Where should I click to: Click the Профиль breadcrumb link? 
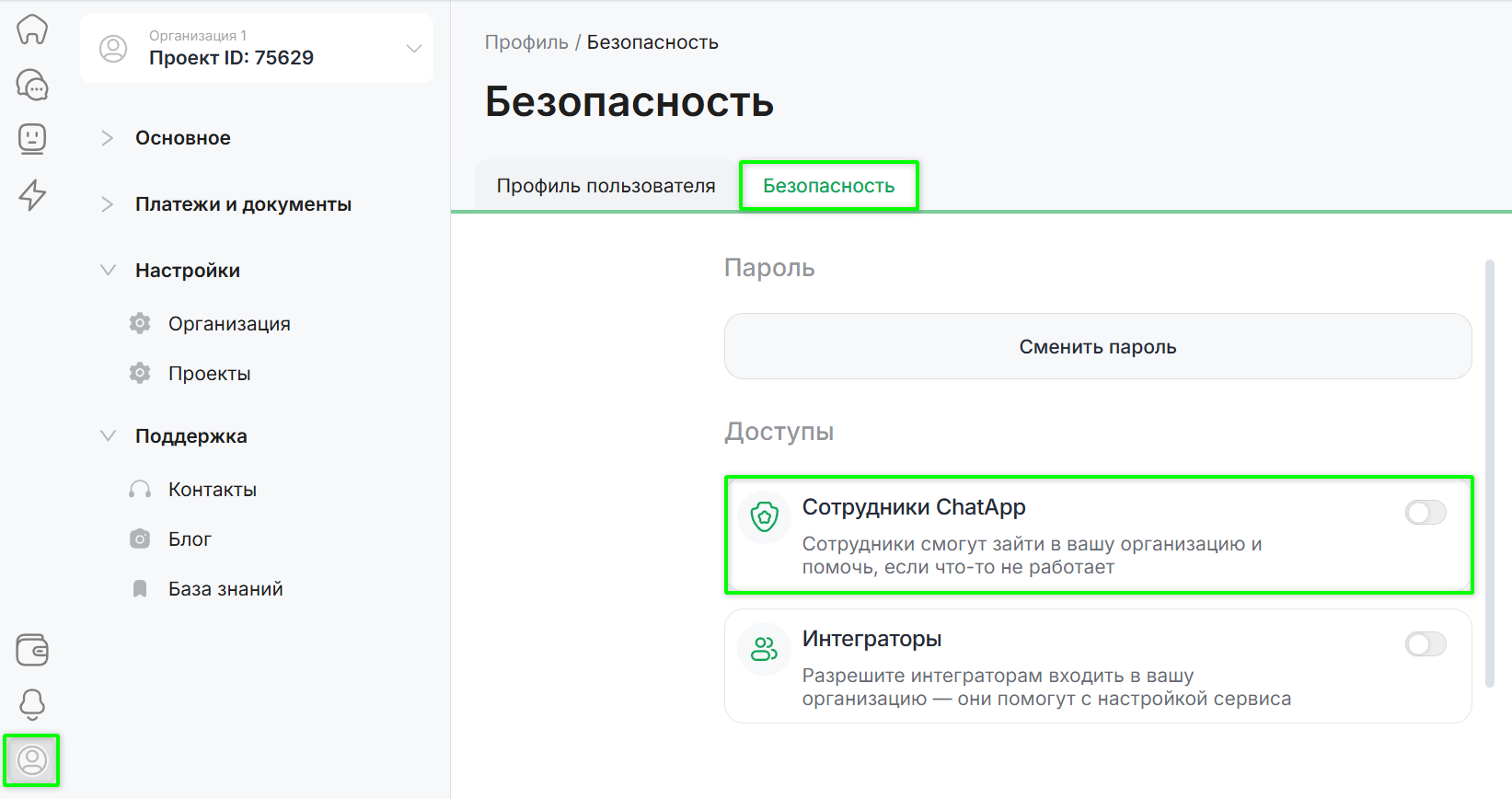(x=526, y=42)
